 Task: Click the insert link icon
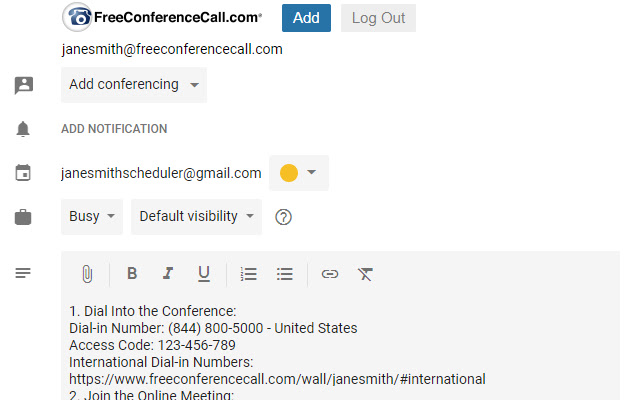click(x=329, y=274)
